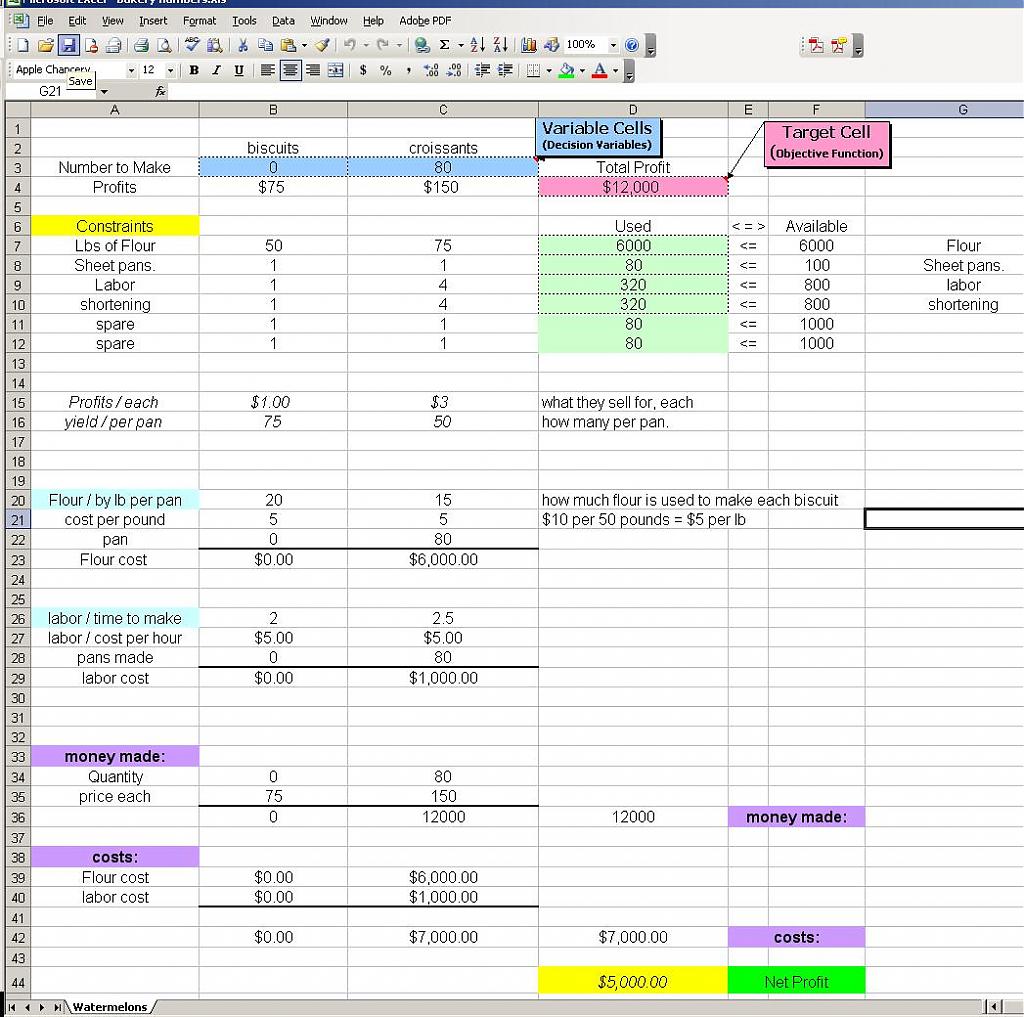Image resolution: width=1024 pixels, height=1017 pixels.
Task: Toggle Underline formatting
Action: (238, 70)
